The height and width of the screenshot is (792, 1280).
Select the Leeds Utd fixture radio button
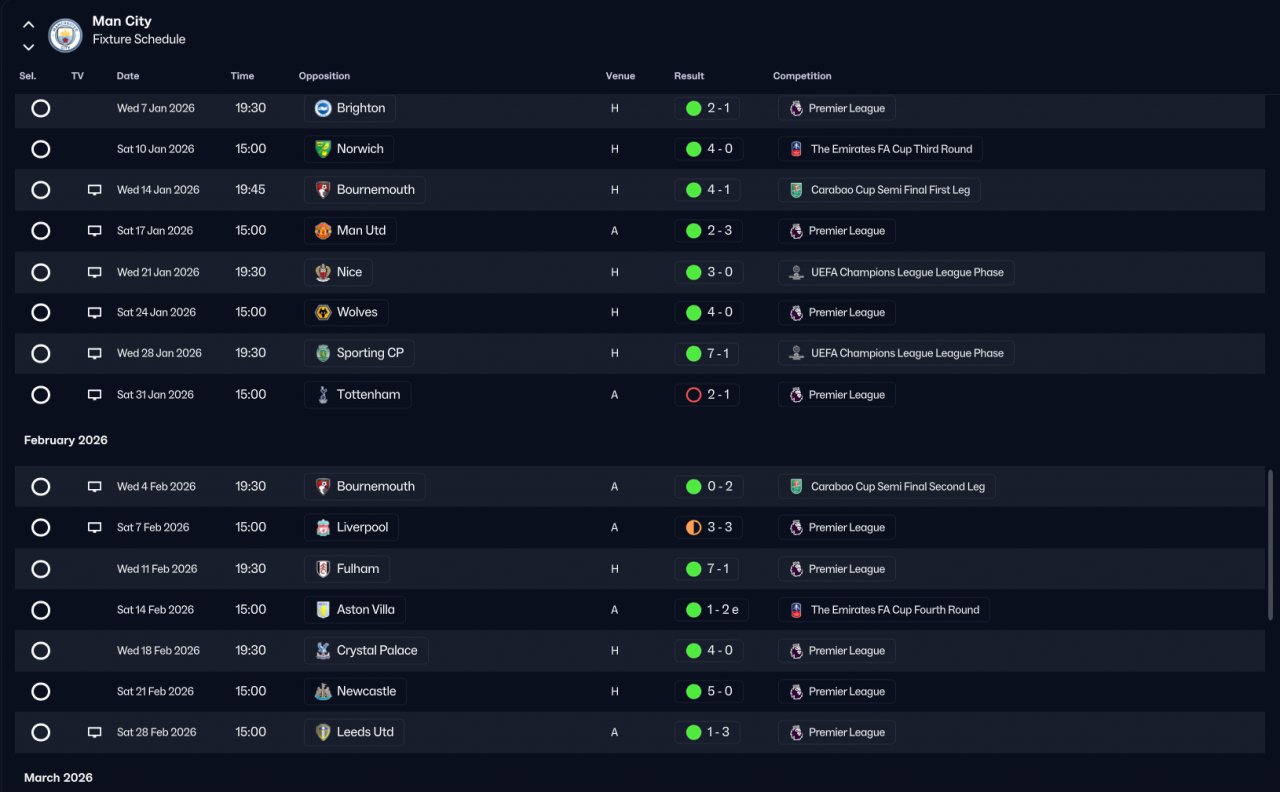pyautogui.click(x=40, y=733)
